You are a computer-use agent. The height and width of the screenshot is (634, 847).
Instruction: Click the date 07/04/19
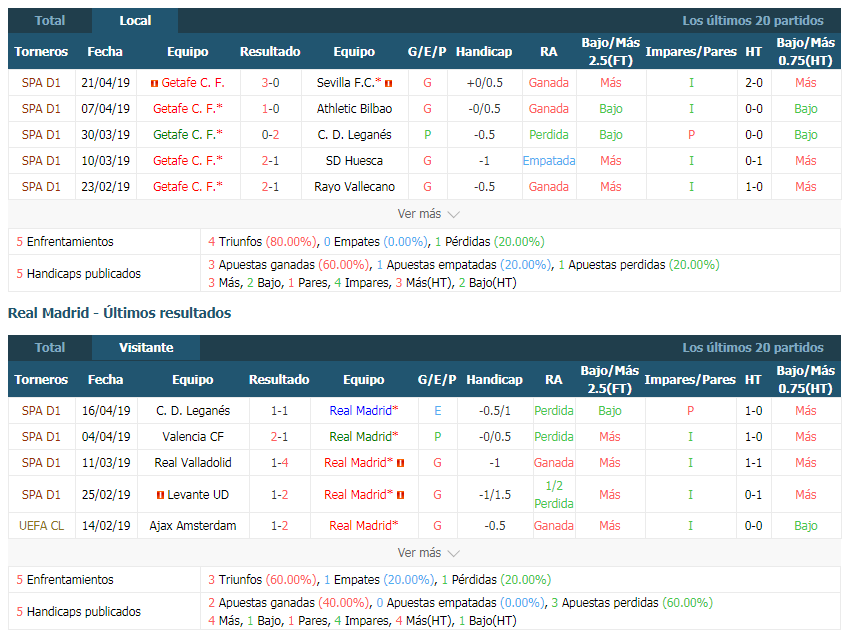pyautogui.click(x=105, y=109)
